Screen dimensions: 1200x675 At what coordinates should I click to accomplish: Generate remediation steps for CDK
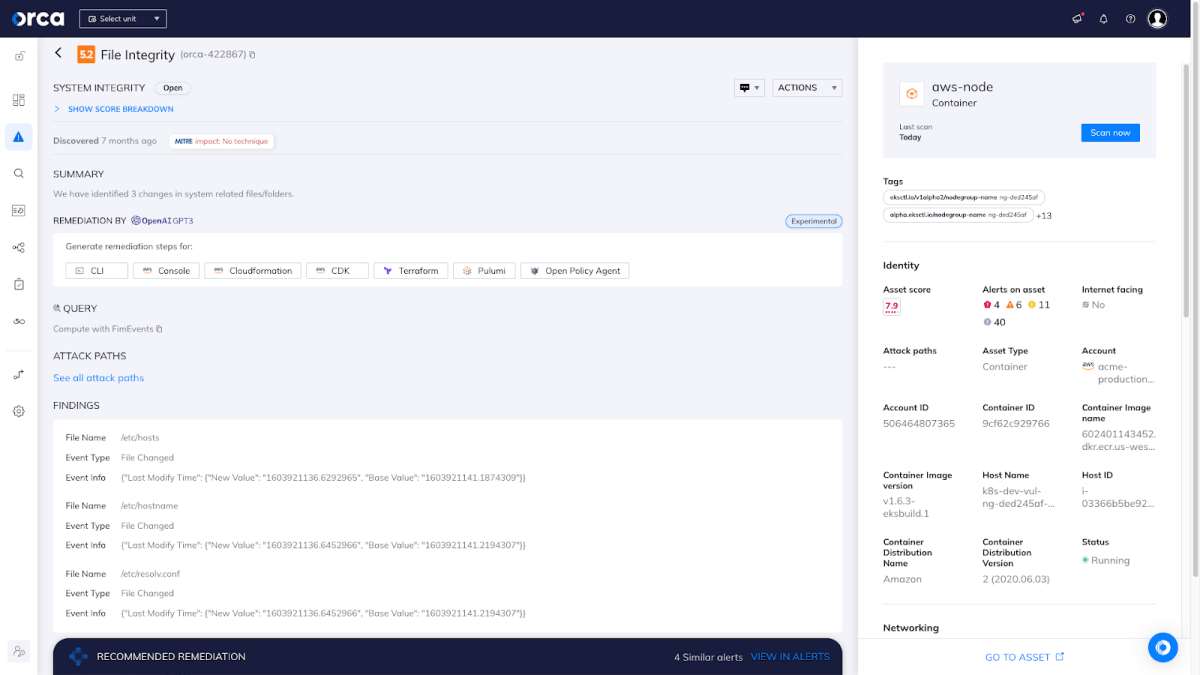(x=336, y=271)
